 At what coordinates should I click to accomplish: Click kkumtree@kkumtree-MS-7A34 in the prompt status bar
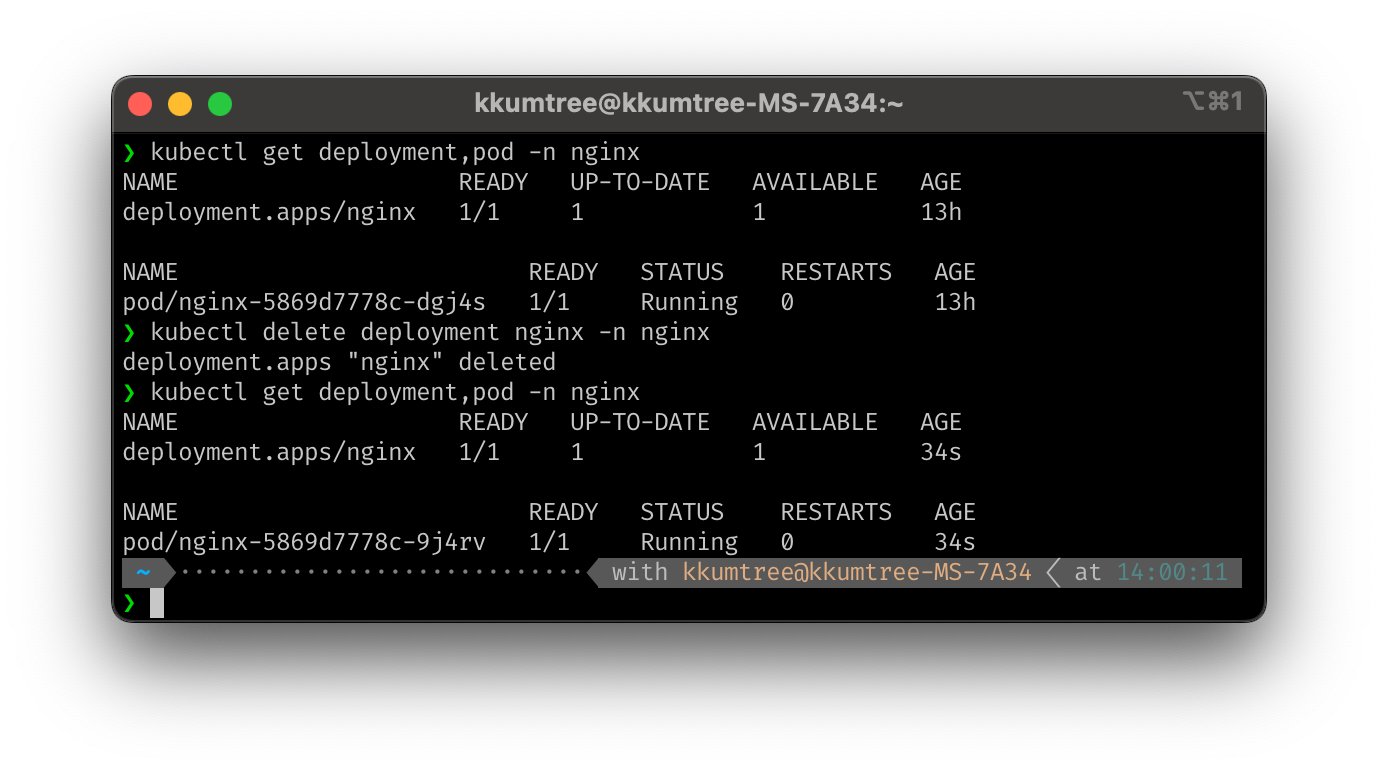(x=857, y=573)
